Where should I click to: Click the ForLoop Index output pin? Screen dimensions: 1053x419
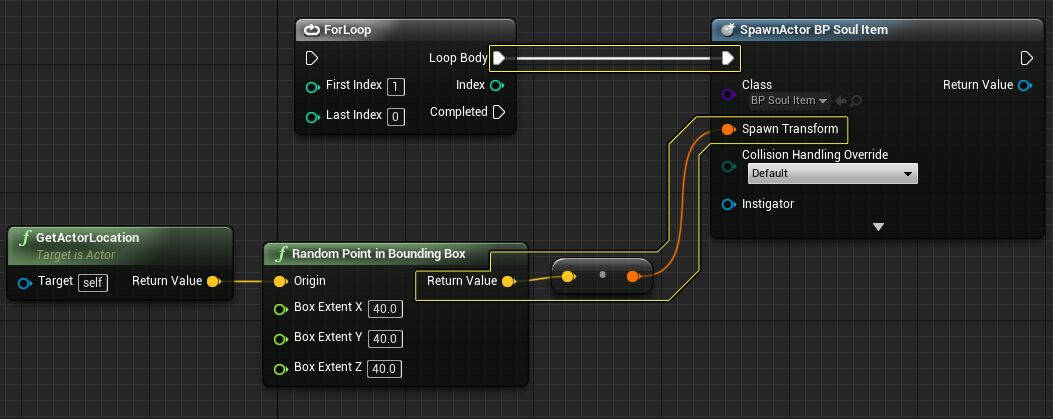pos(497,85)
